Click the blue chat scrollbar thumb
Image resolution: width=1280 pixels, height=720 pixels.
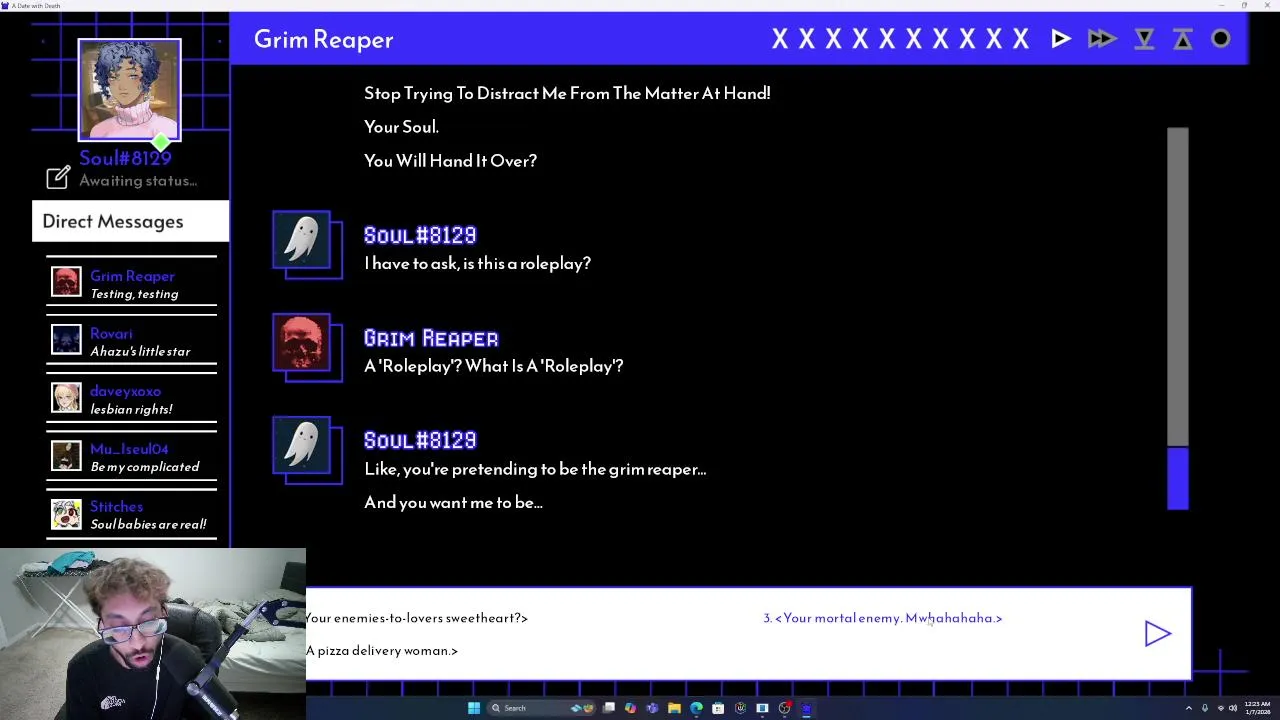click(x=1178, y=478)
